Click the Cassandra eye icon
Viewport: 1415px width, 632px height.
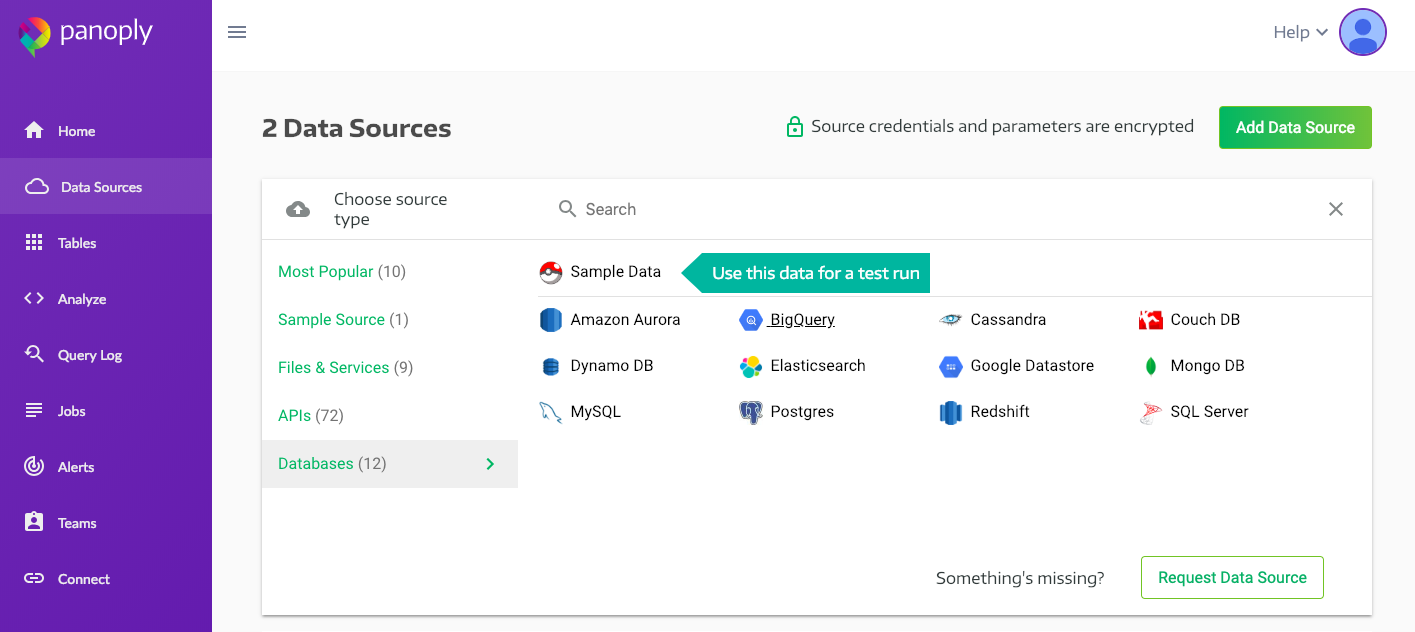click(x=951, y=320)
